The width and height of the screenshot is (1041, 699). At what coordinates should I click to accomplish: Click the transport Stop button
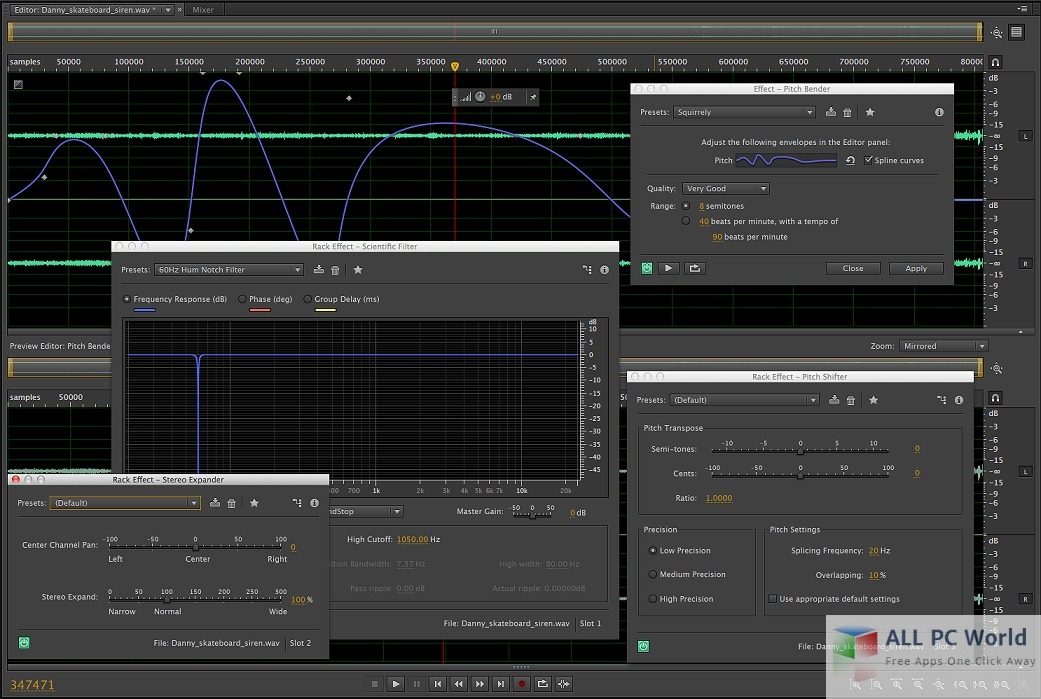pyautogui.click(x=374, y=684)
